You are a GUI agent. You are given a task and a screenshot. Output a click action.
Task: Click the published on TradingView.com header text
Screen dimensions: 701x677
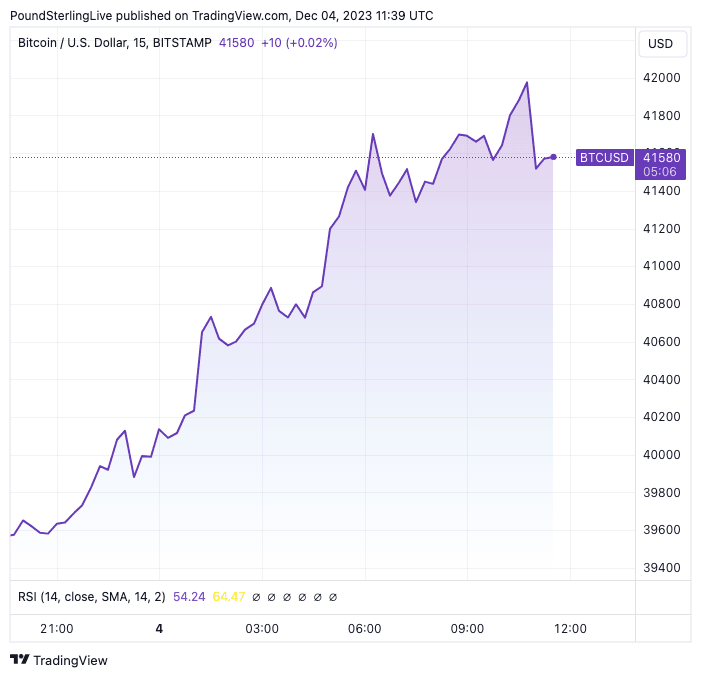(222, 15)
